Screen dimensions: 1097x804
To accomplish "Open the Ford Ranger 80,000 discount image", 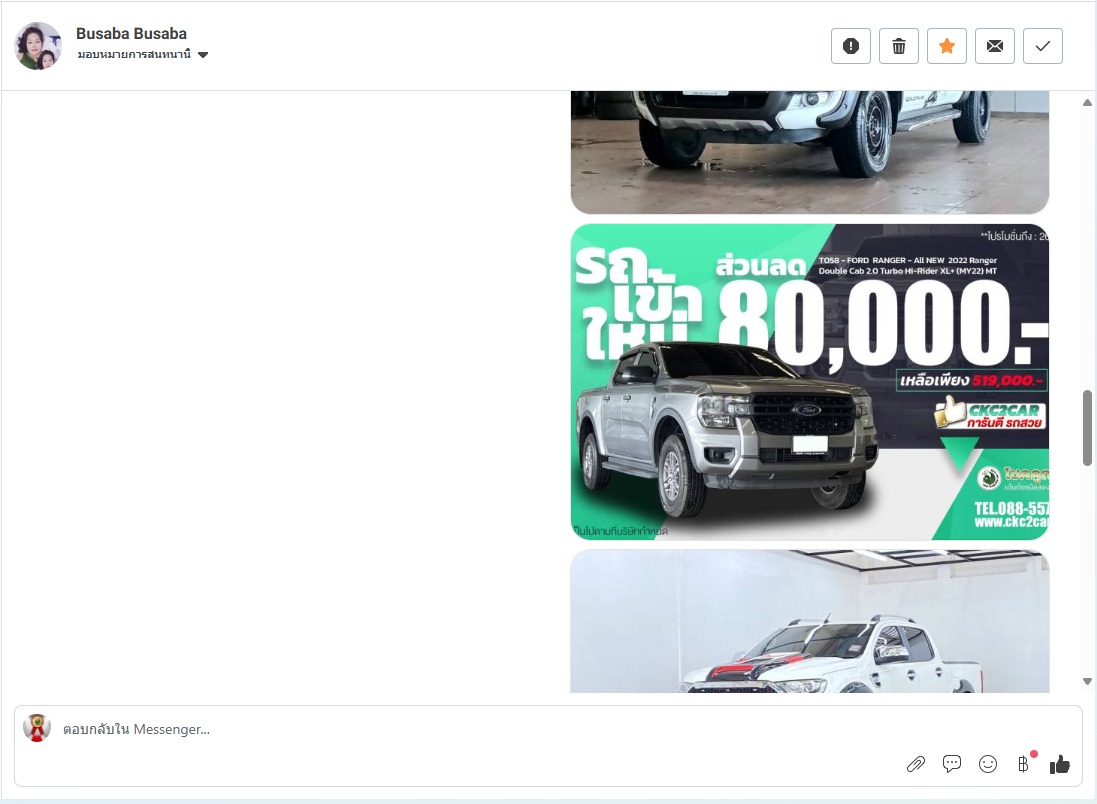I will (x=809, y=382).
